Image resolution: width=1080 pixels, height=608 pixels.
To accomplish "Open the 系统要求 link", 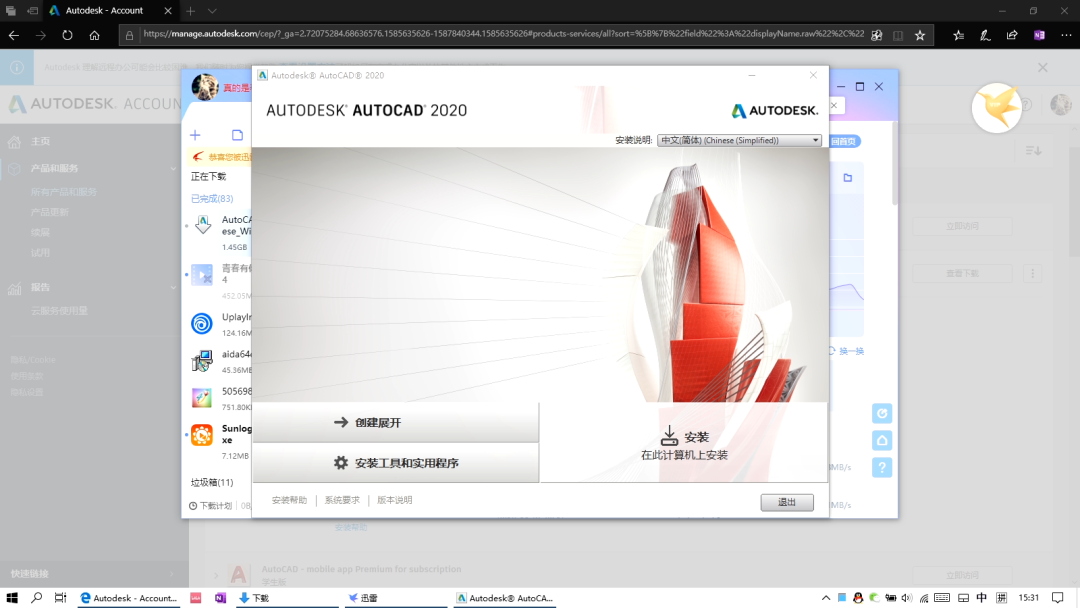I will point(342,501).
